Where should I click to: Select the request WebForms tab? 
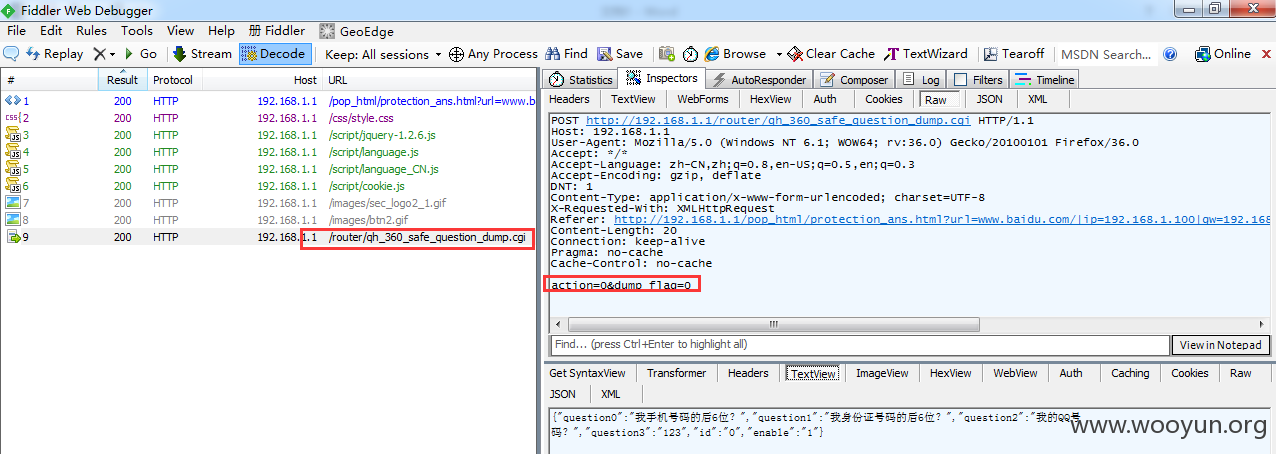(703, 99)
